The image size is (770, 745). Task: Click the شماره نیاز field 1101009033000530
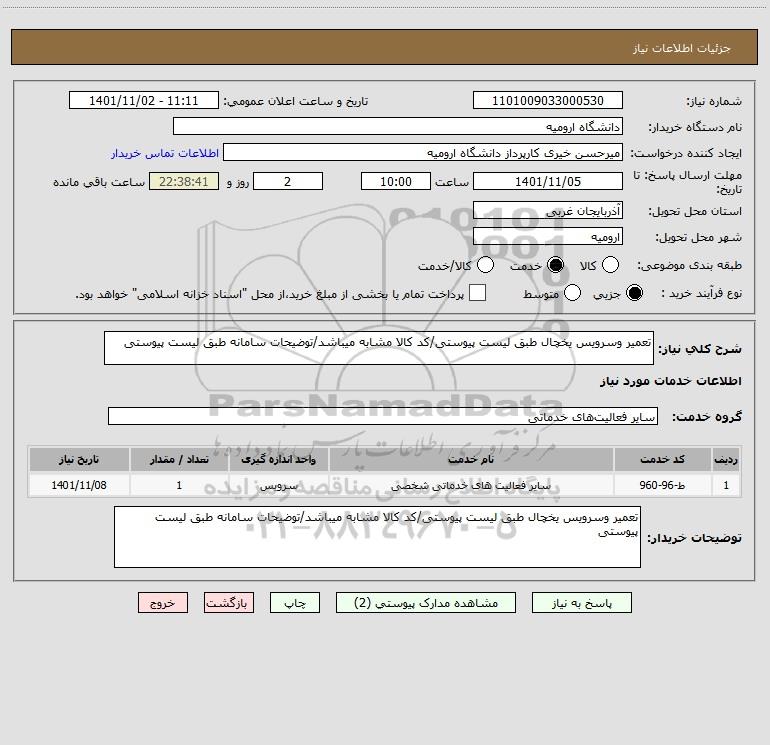tap(548, 101)
